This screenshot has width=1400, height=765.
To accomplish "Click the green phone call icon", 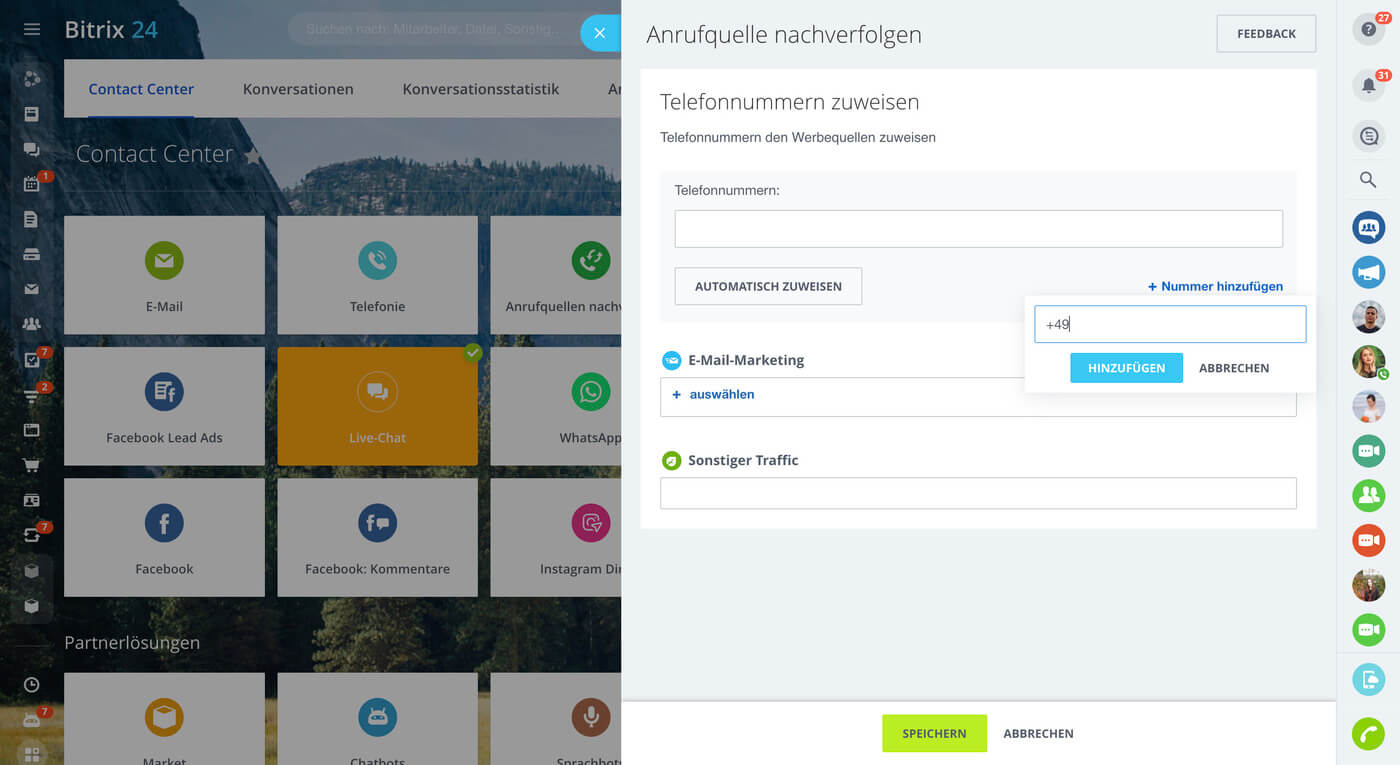I will tap(1368, 734).
